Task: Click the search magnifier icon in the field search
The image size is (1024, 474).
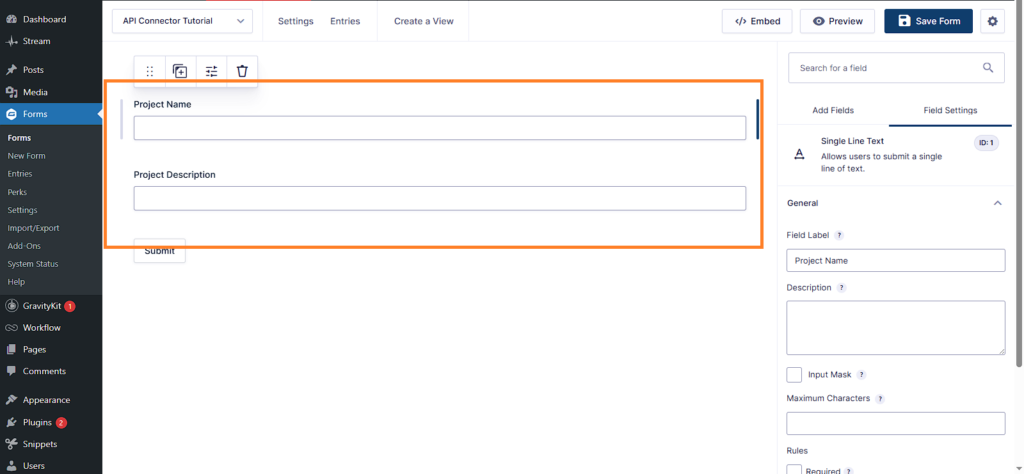Action: click(988, 67)
